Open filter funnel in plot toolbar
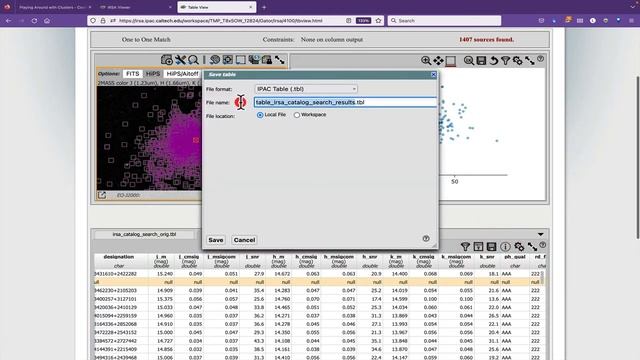640x360 pixels. (x=505, y=61)
